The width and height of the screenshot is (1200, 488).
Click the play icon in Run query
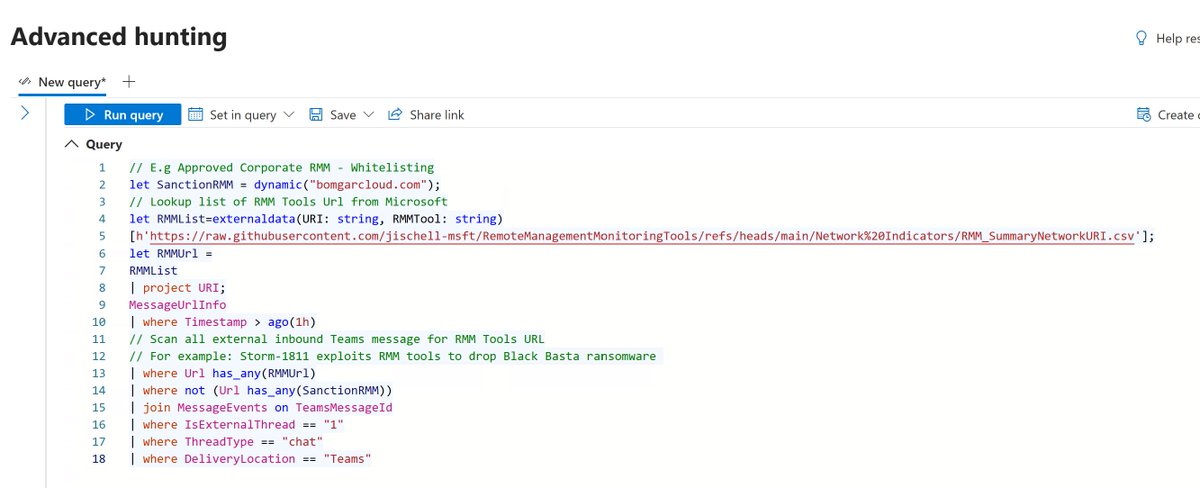pyautogui.click(x=89, y=114)
